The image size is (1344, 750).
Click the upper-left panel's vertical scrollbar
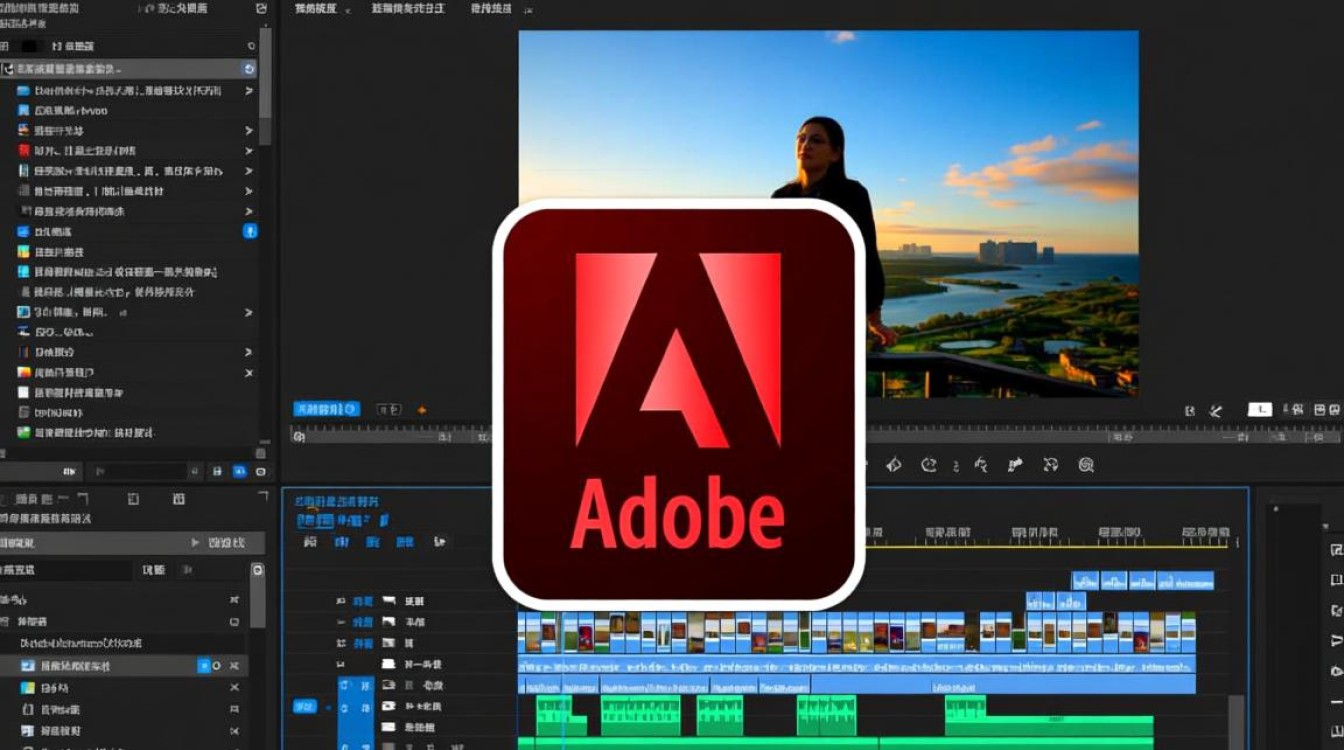[x=264, y=86]
